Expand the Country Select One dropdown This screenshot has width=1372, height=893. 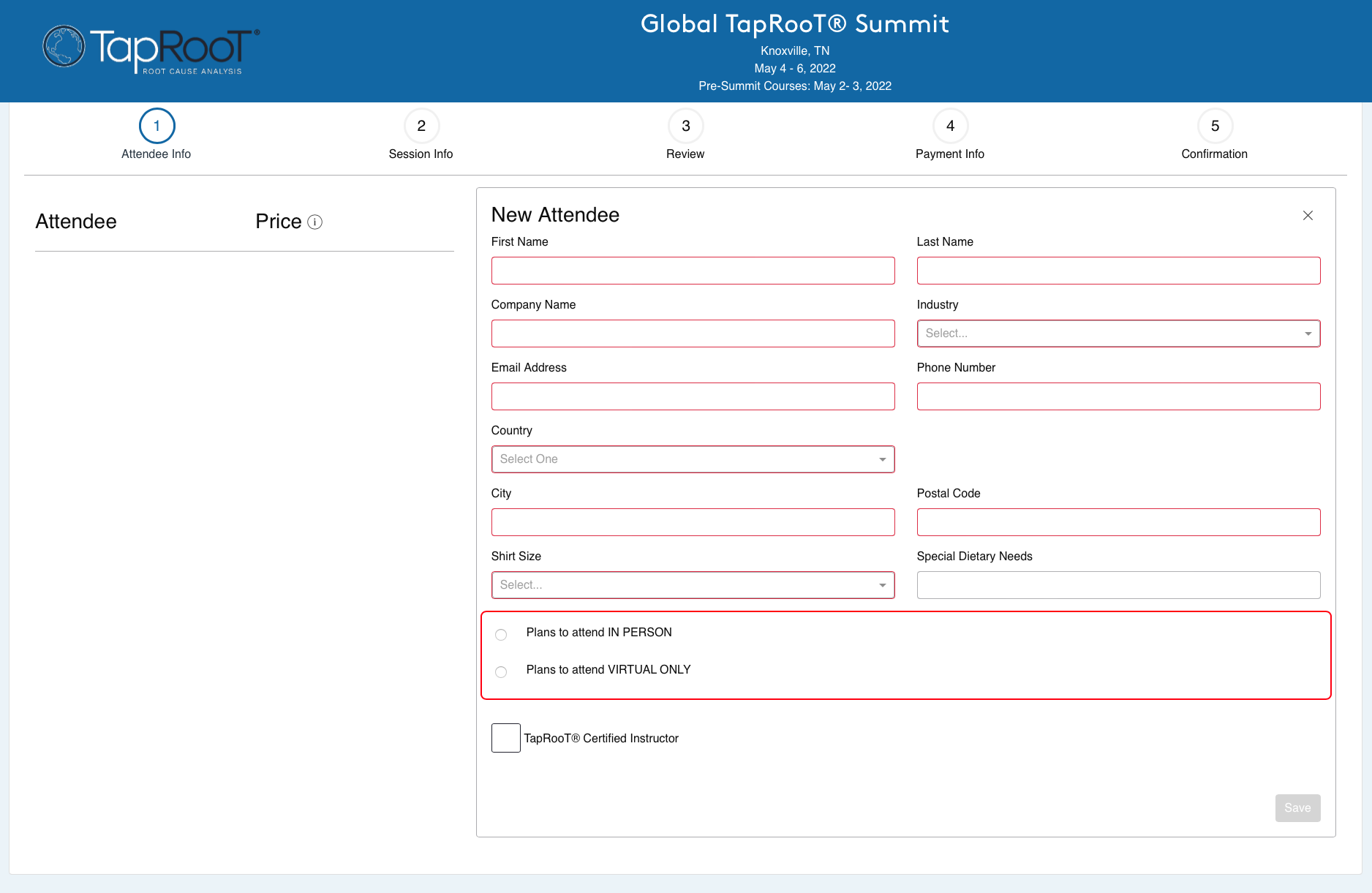click(x=693, y=459)
